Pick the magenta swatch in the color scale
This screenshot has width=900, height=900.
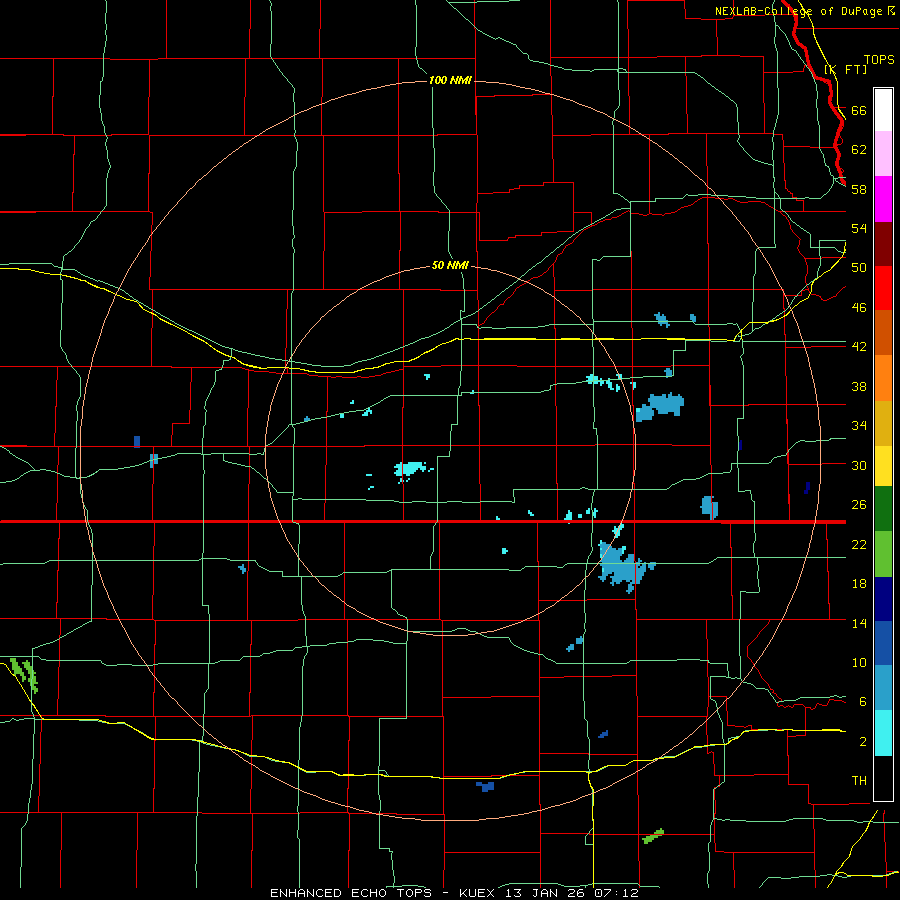(x=883, y=199)
